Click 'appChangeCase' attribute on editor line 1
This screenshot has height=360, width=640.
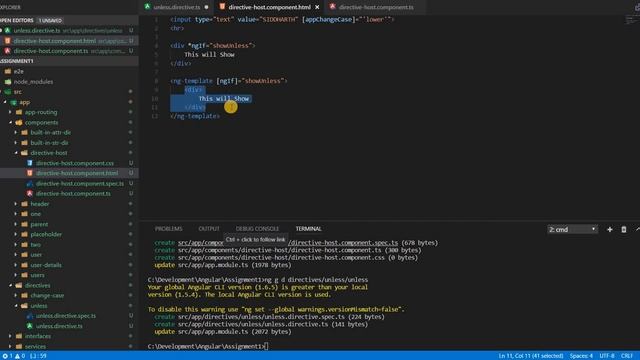pyautogui.click(x=328, y=19)
